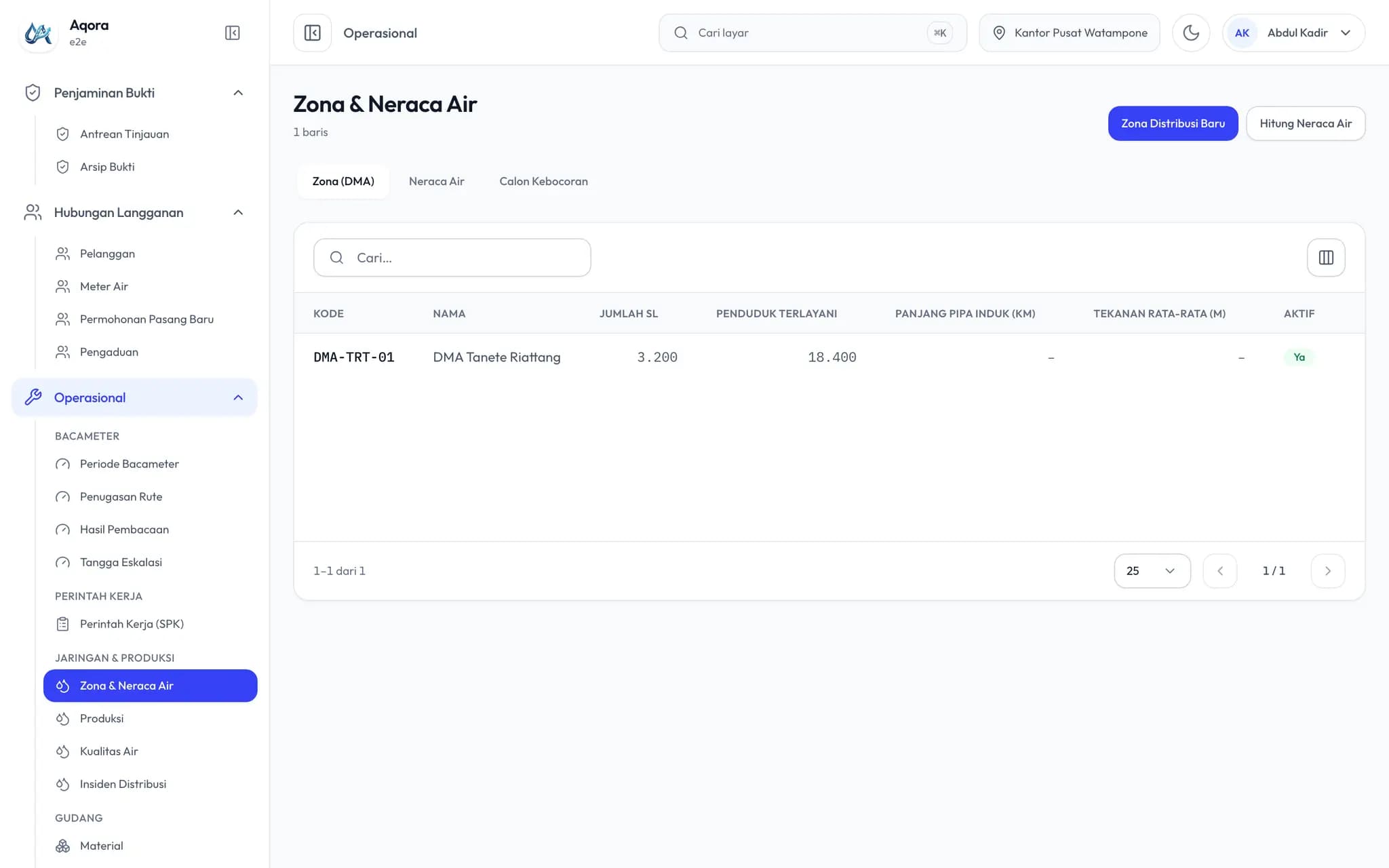Image resolution: width=1389 pixels, height=868 pixels.
Task: Go to the previous page arrow
Action: pyautogui.click(x=1219, y=571)
